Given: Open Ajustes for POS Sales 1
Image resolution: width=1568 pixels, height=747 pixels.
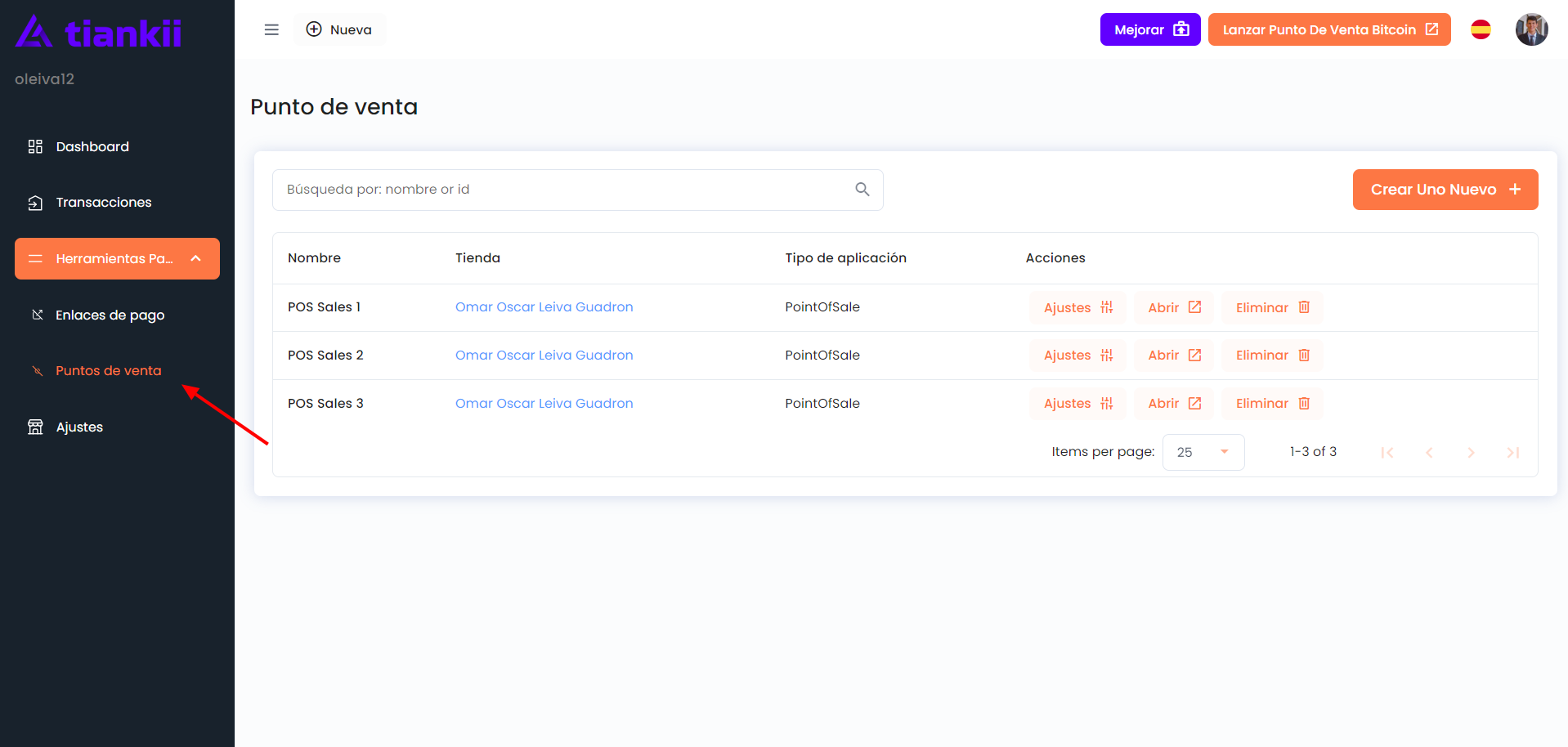Looking at the screenshot, I should click(1077, 307).
